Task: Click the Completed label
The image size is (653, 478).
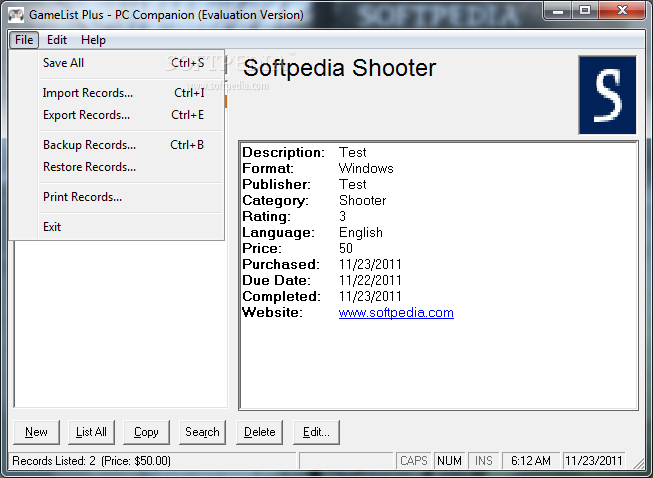Action: pyautogui.click(x=282, y=296)
